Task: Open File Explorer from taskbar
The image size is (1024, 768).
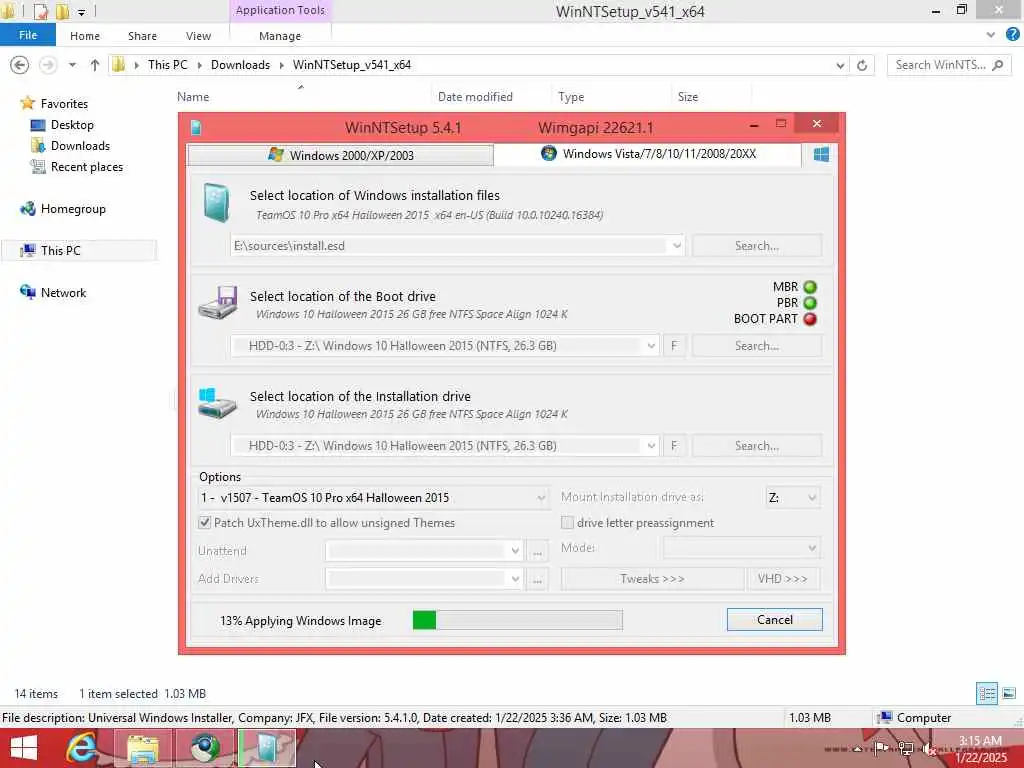Action: (x=143, y=748)
